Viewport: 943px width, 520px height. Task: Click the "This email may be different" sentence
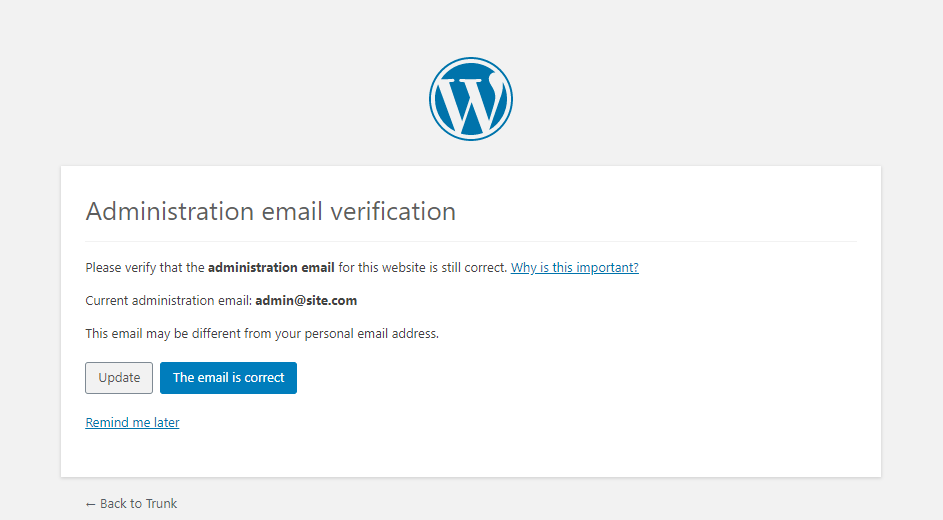click(x=262, y=334)
